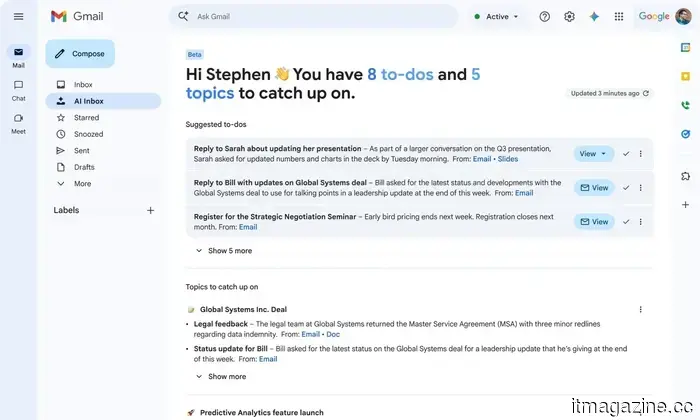Open Email link in Reply to Bill to-do
The width and height of the screenshot is (700, 420).
click(x=524, y=193)
